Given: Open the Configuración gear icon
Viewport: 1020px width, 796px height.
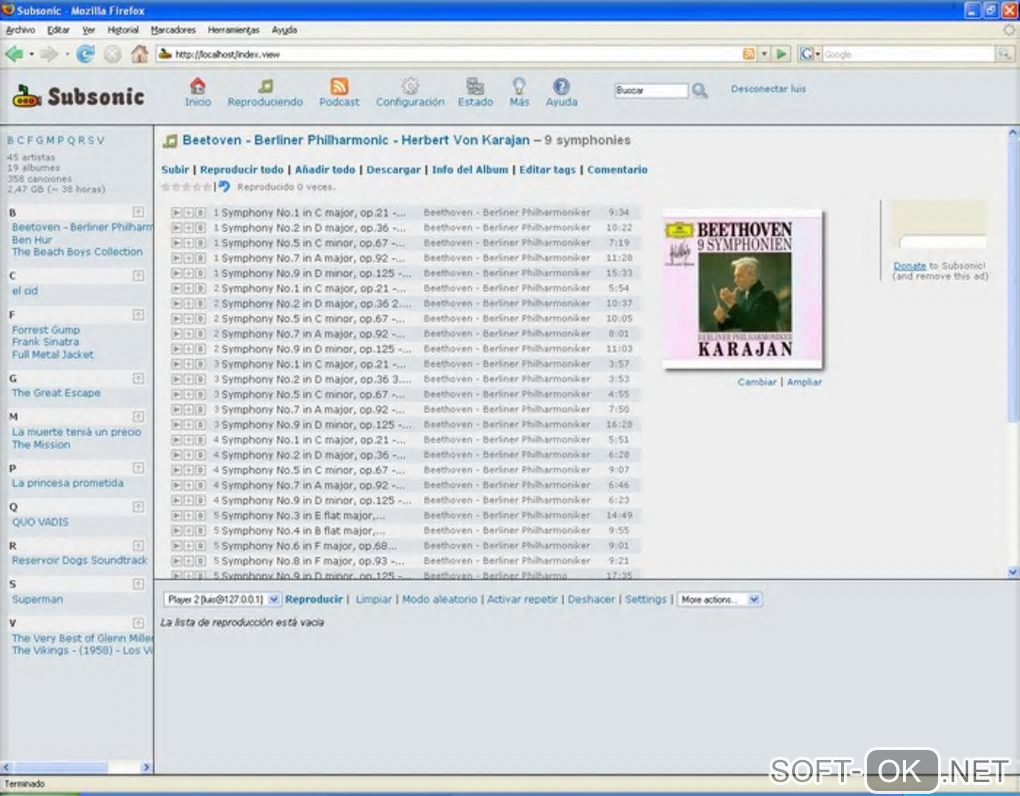Looking at the screenshot, I should click(410, 86).
